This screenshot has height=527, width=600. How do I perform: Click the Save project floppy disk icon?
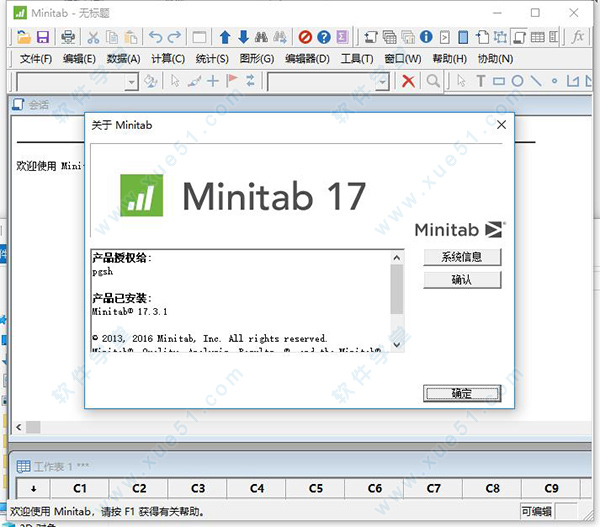[43, 37]
